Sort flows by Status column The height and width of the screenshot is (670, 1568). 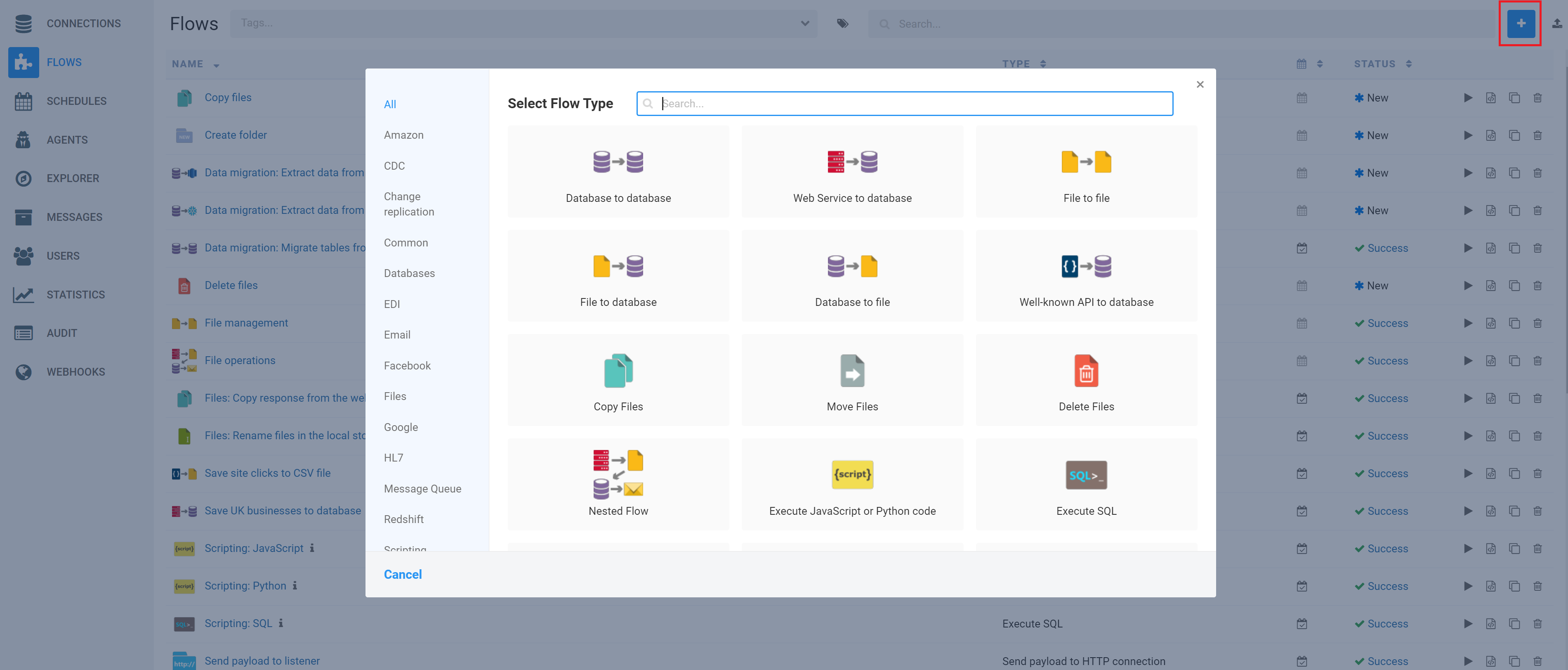point(1382,64)
